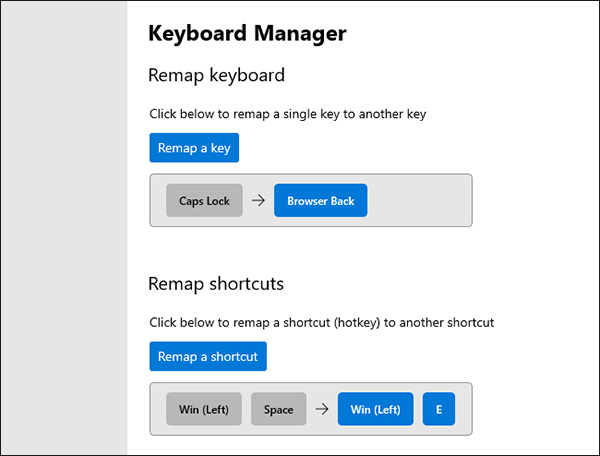
Task: Click arrow after the Space key chip
Action: pyautogui.click(x=322, y=409)
